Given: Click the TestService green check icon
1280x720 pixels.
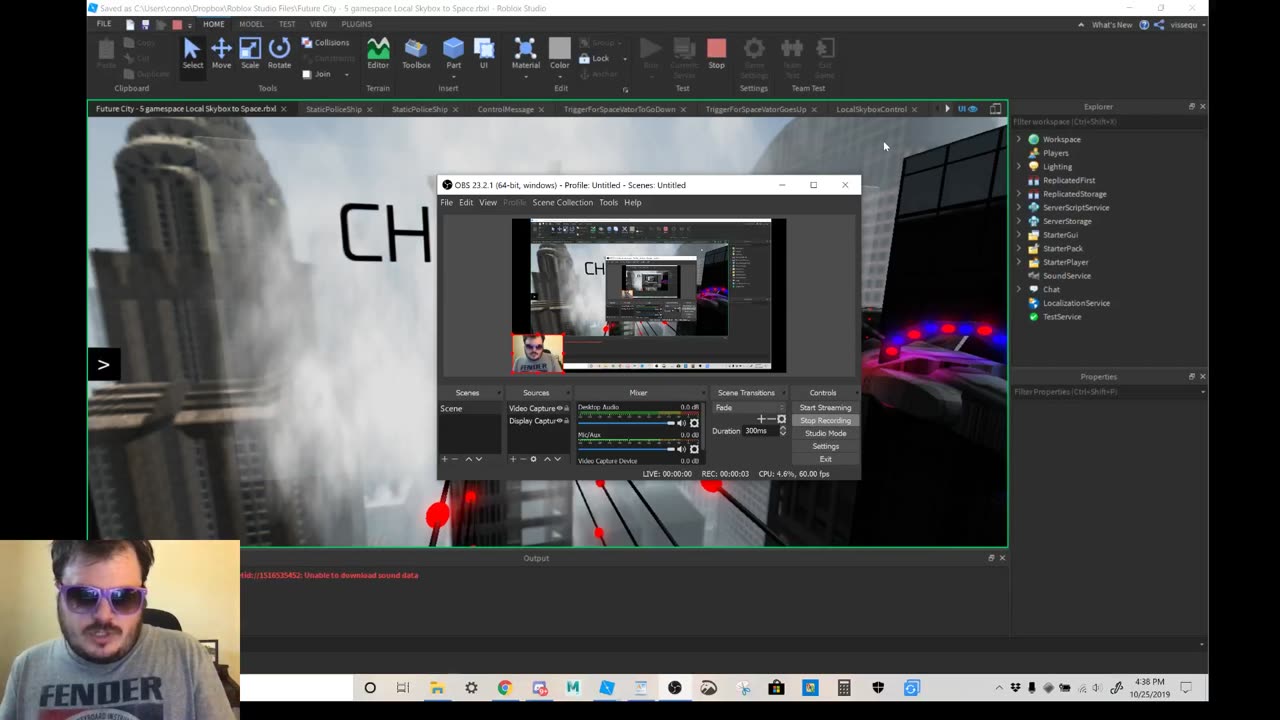Looking at the screenshot, I should (1033, 317).
